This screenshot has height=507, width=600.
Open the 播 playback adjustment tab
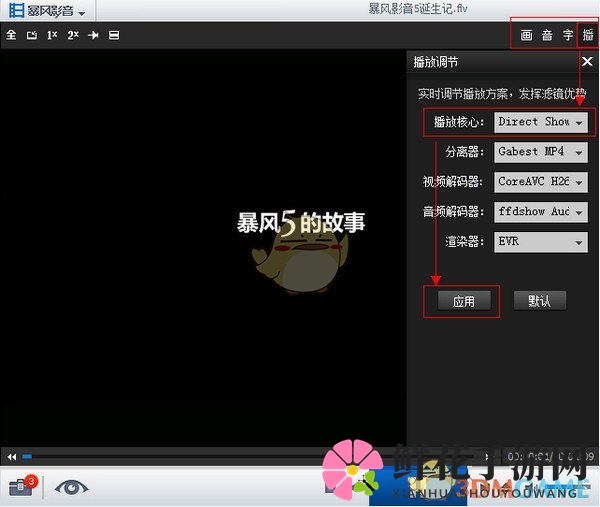588,35
